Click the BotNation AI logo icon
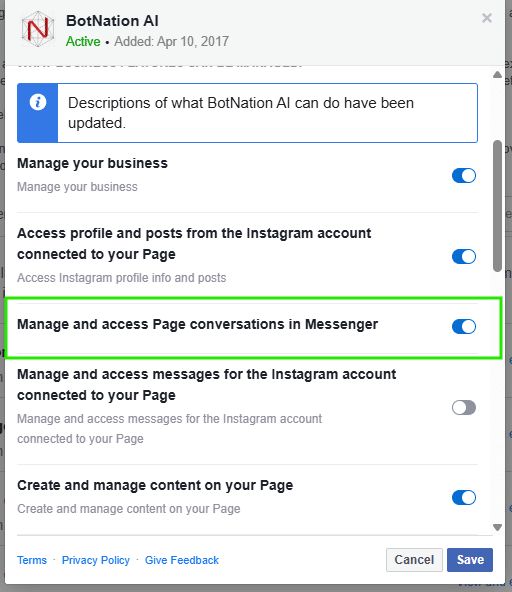The height and width of the screenshot is (592, 512). 38,29
